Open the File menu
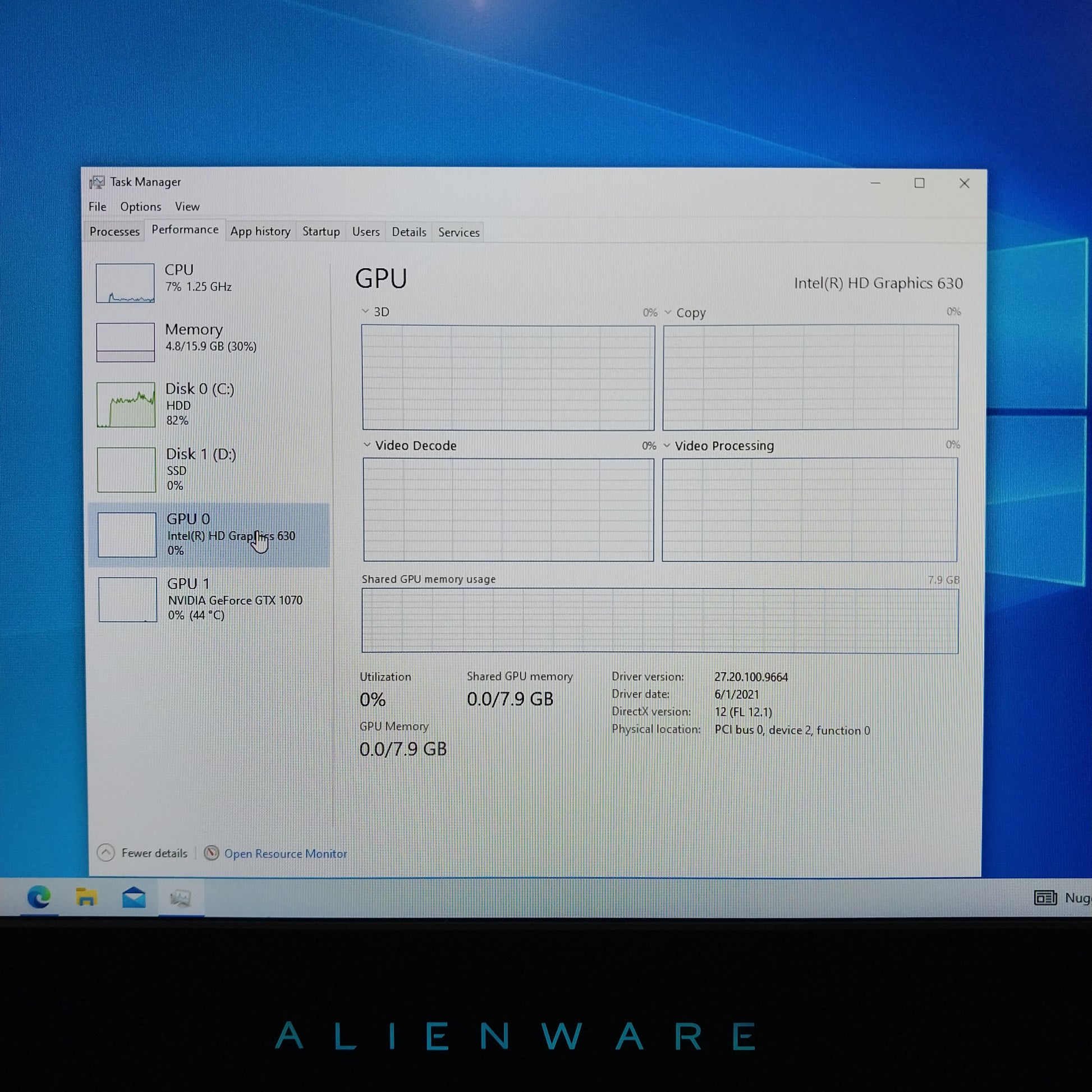Viewport: 1092px width, 1092px height. pos(97,207)
